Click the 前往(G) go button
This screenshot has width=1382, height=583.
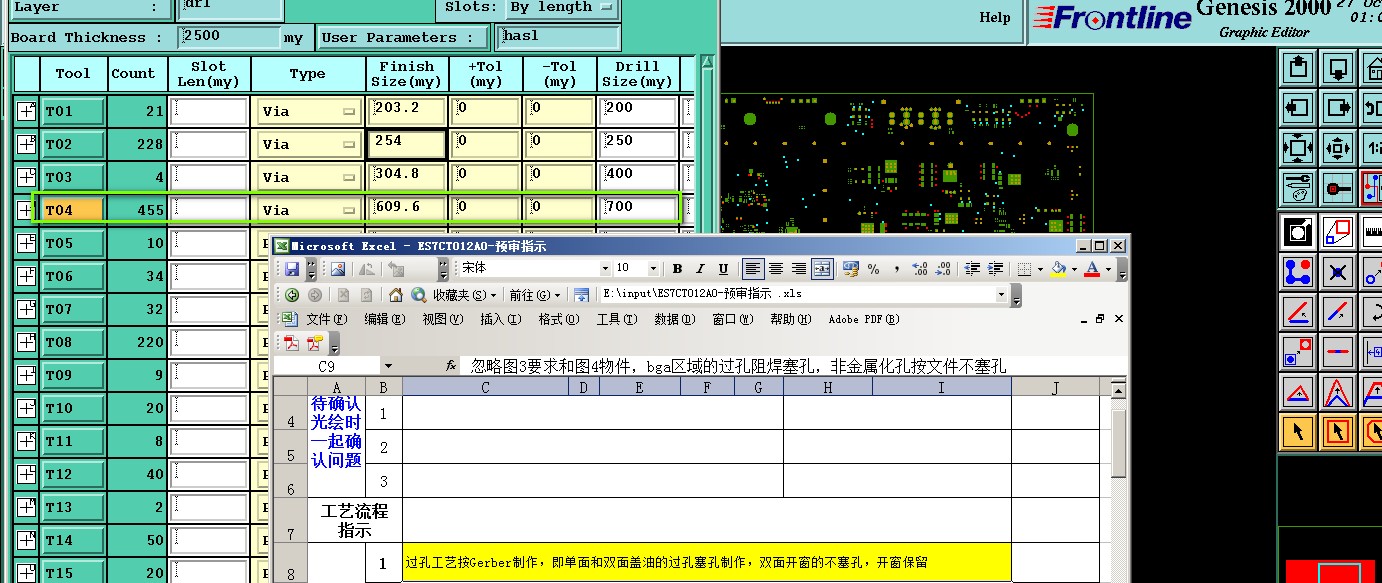click(536, 295)
